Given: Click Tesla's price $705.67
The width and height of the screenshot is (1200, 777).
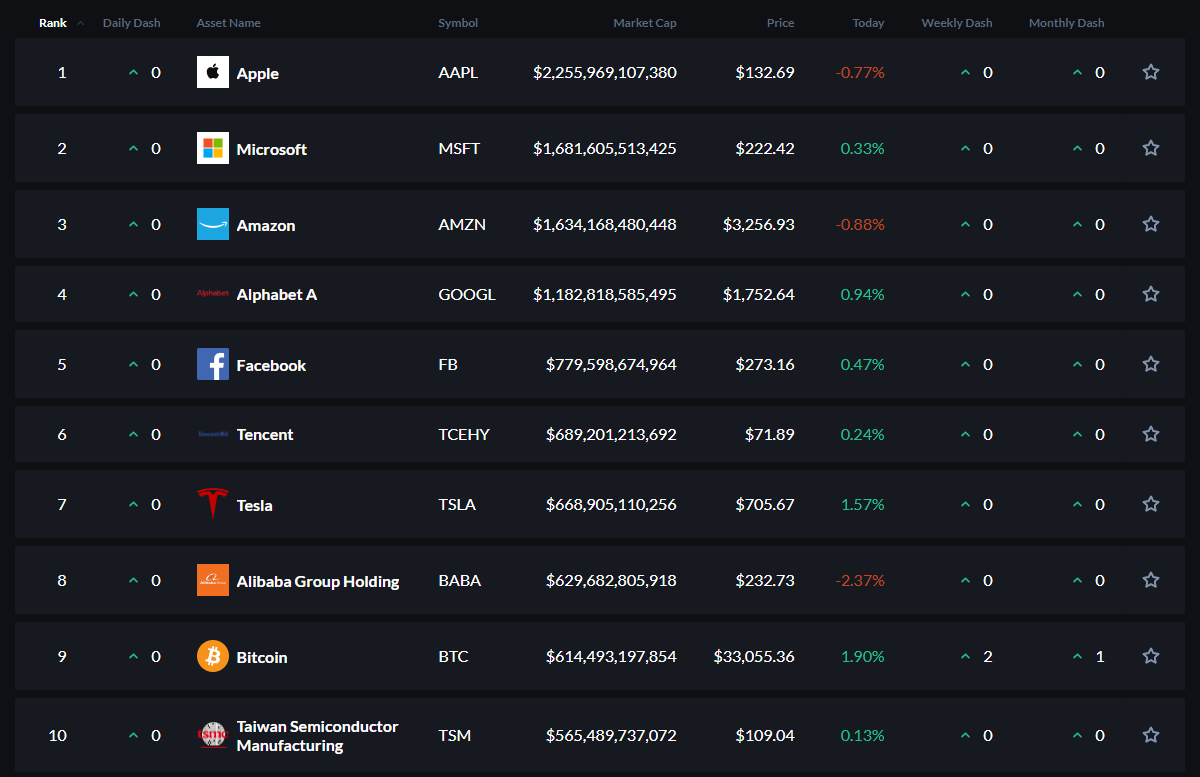Looking at the screenshot, I should point(765,505).
